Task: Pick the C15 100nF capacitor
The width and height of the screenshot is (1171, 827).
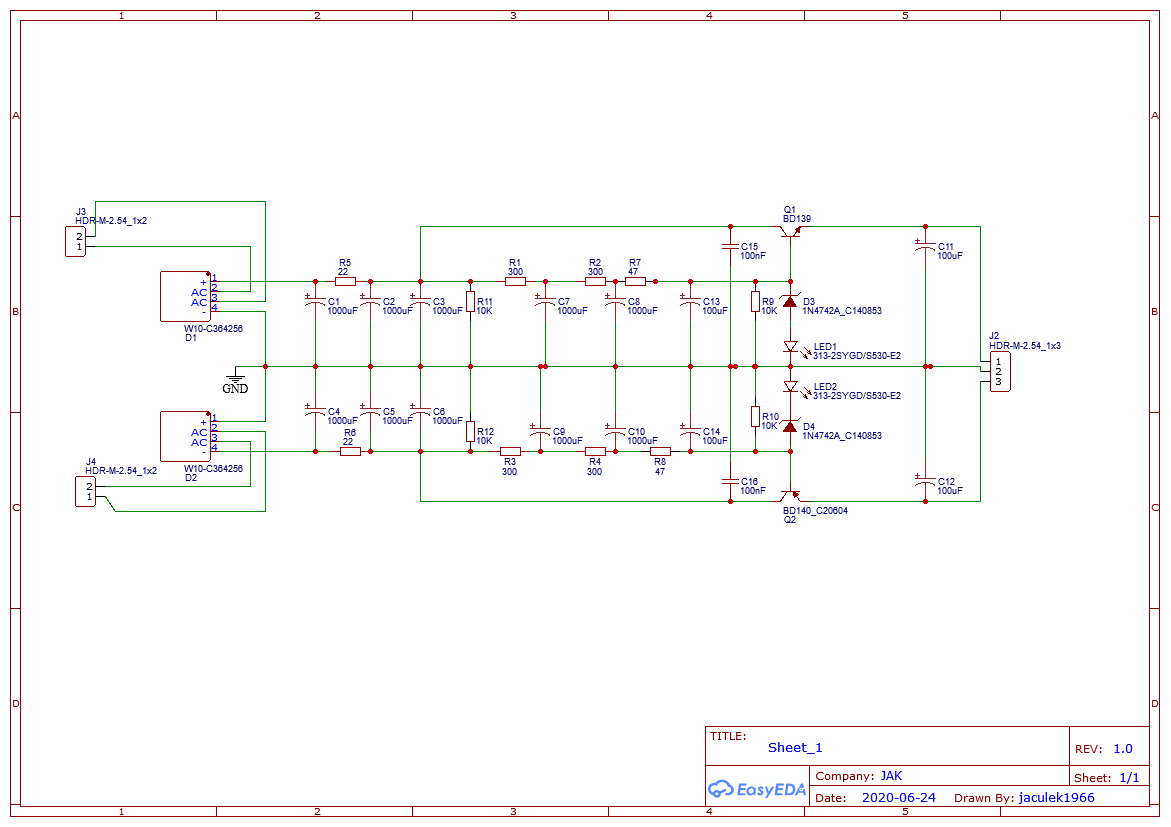Action: 730,246
